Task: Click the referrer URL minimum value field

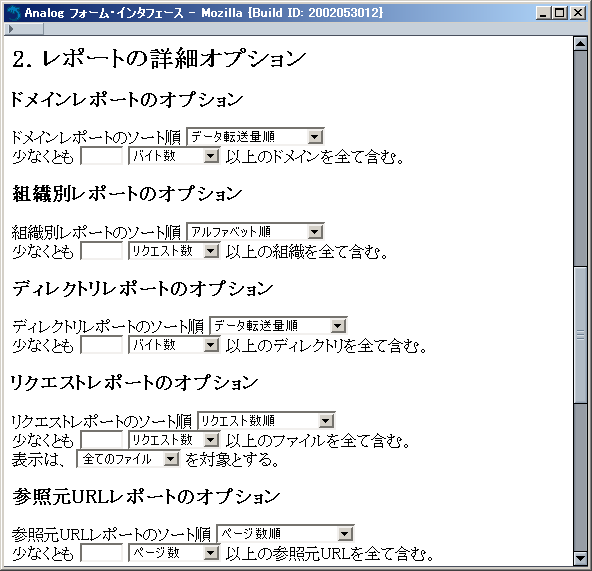Action: [102, 553]
